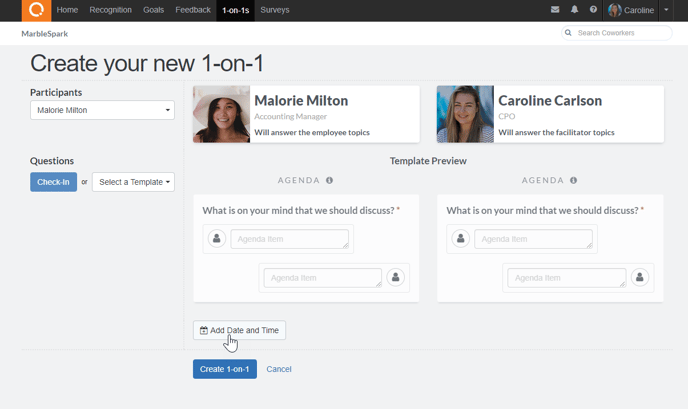This screenshot has width=688, height=409.
Task: Click the search magnifier icon
Action: pos(568,33)
